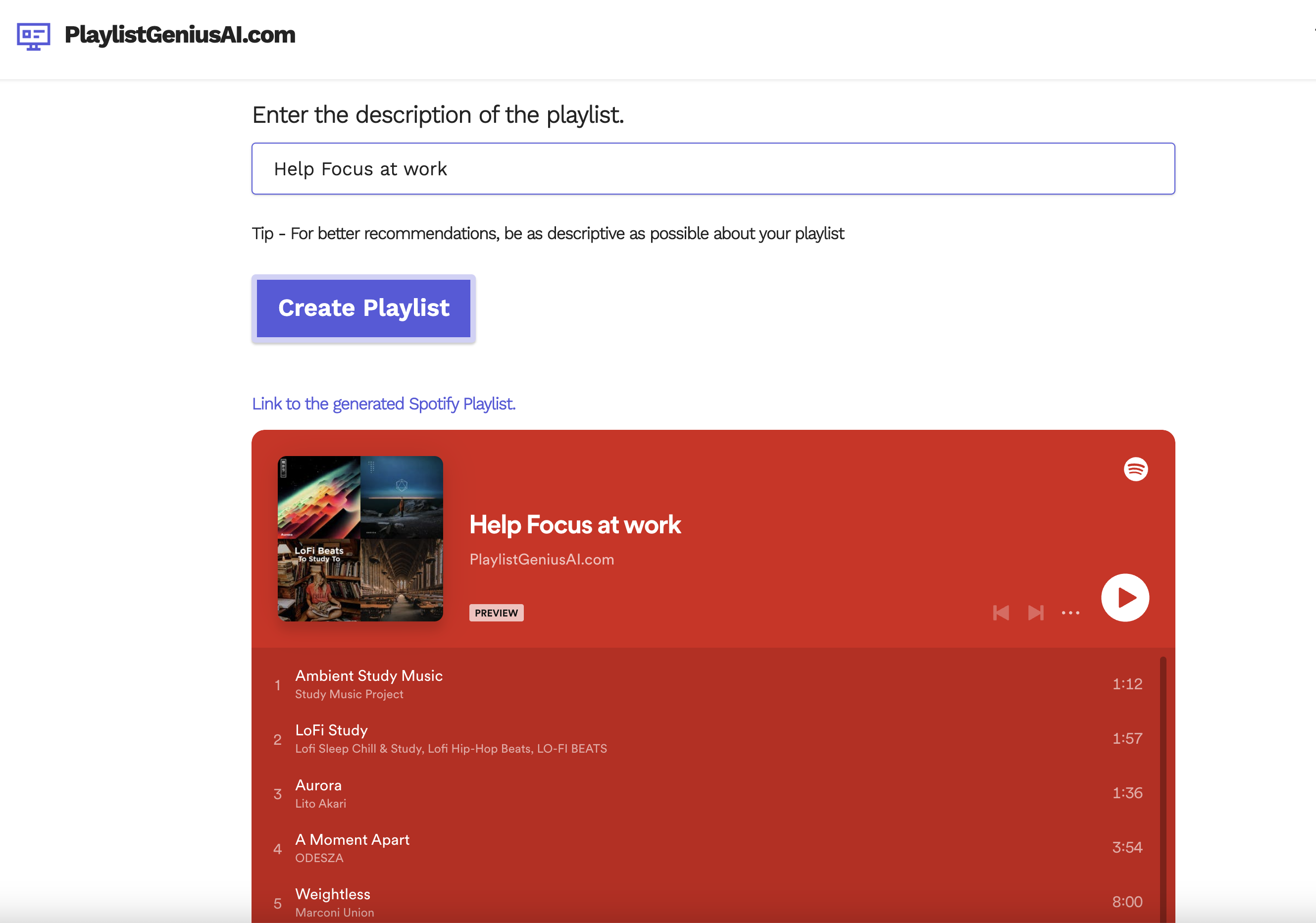Screen dimensions: 1316x923
Task: Click the Study Music Project artist name
Action: click(x=349, y=694)
